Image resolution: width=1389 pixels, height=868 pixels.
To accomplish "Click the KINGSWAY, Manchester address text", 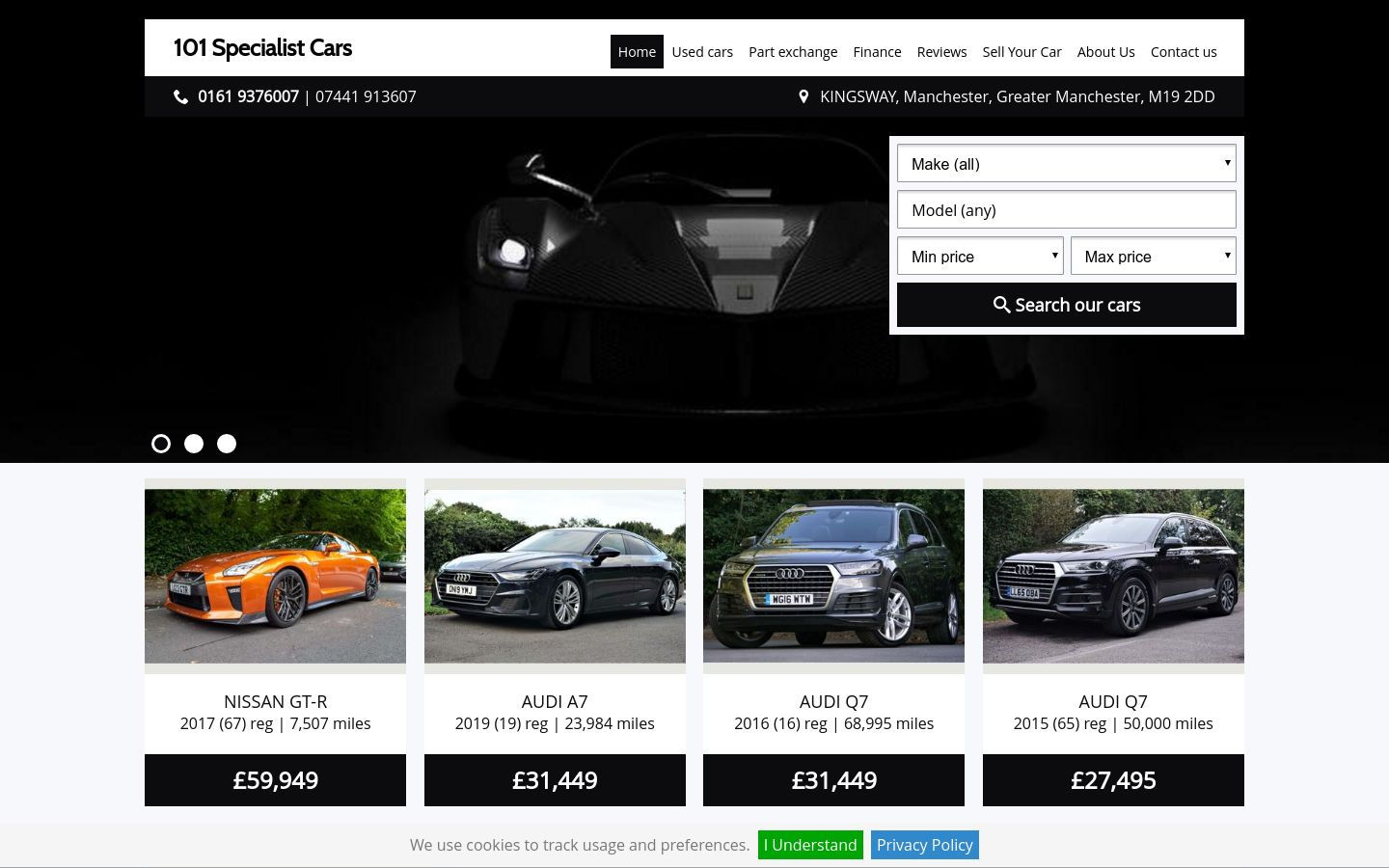I will coord(1018,96).
